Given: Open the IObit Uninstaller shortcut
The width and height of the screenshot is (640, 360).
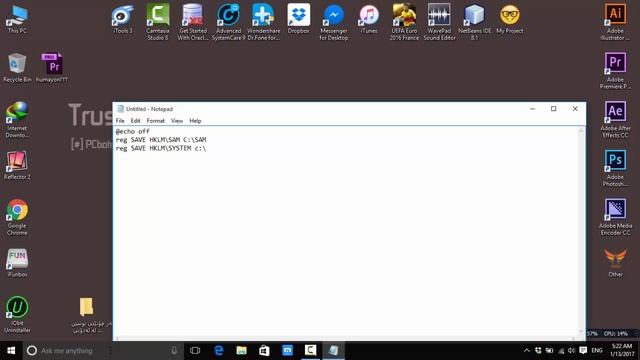Looking at the screenshot, I should tap(17, 314).
